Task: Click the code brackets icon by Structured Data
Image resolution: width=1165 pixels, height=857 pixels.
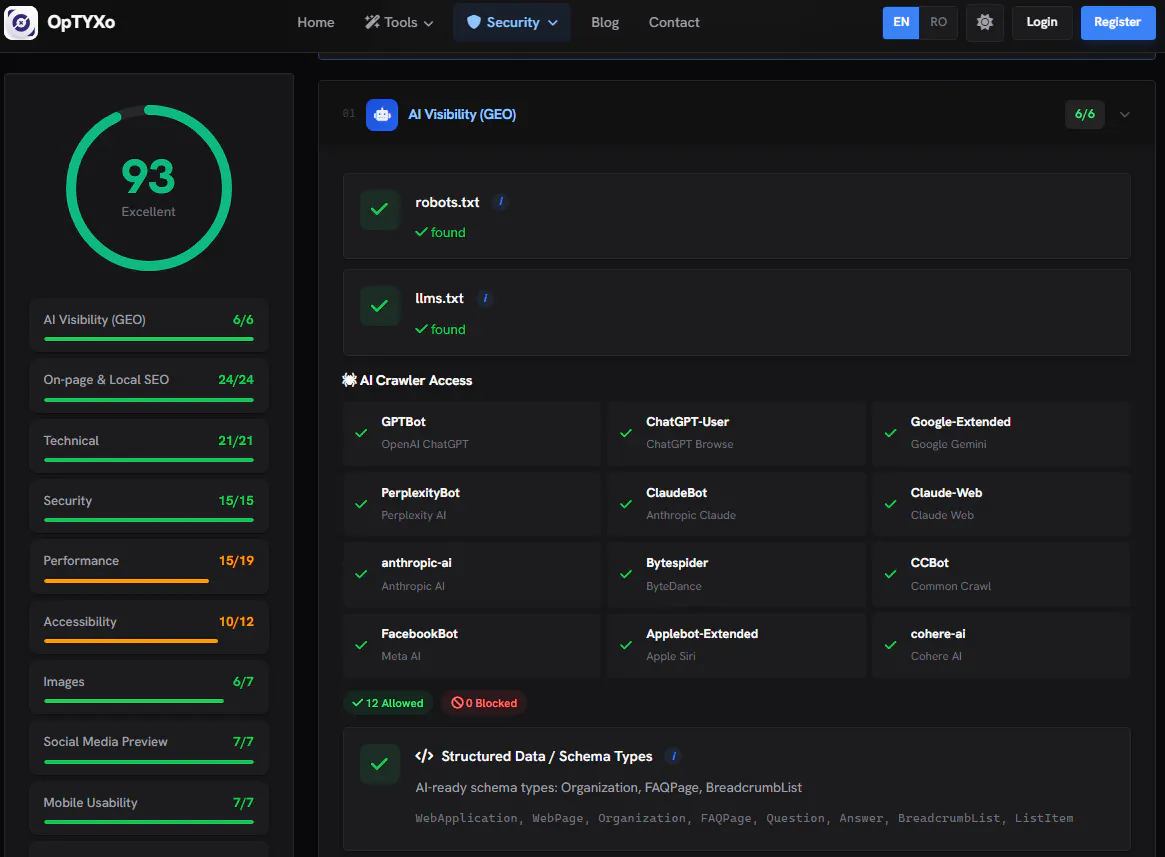Action: click(x=424, y=756)
